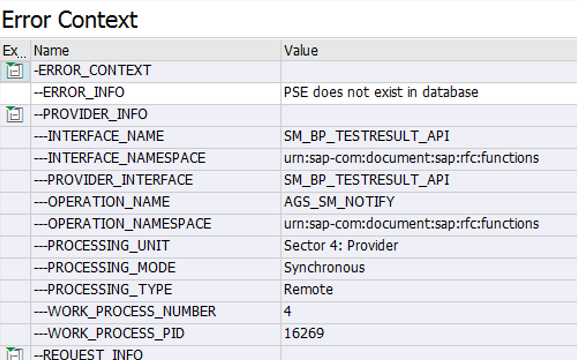Click the Ex... column header

pos(14,50)
